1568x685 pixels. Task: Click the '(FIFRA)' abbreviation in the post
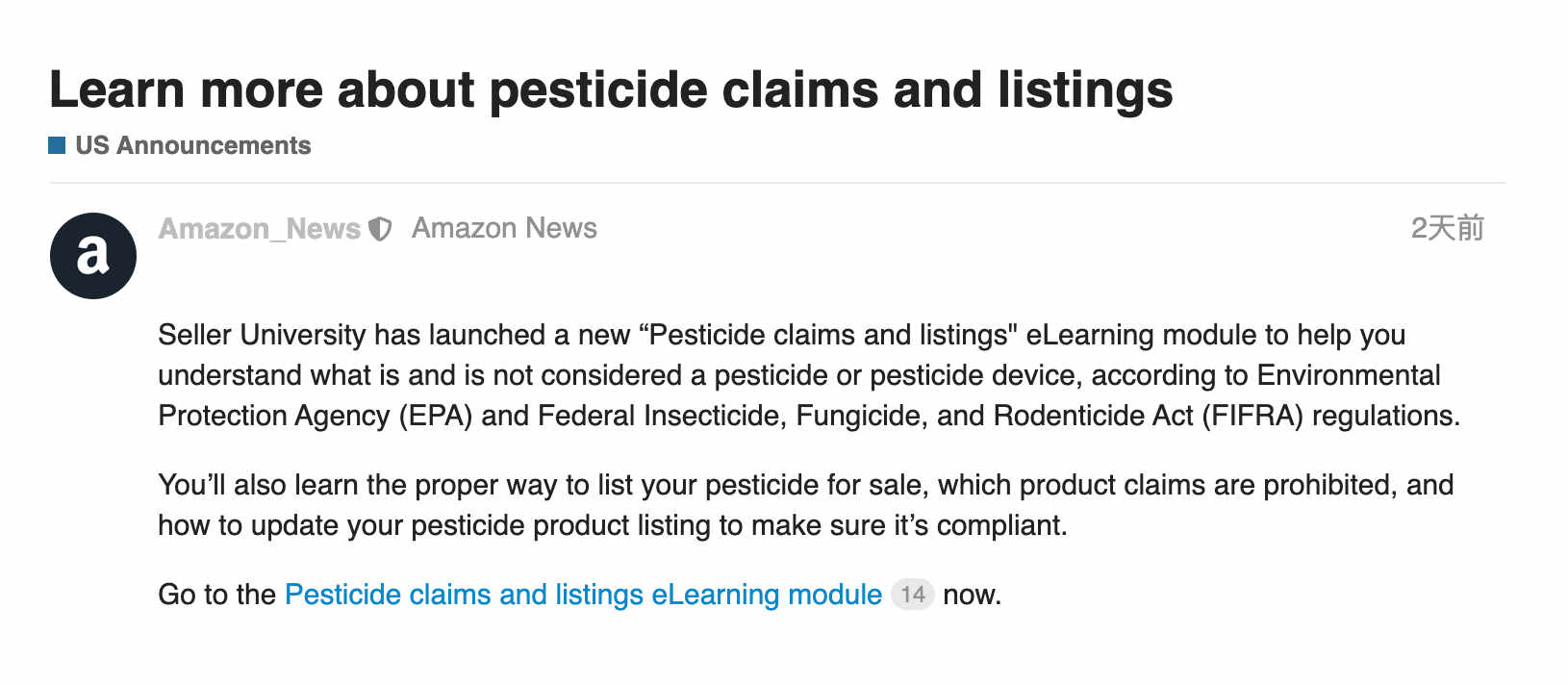[x=1252, y=416]
